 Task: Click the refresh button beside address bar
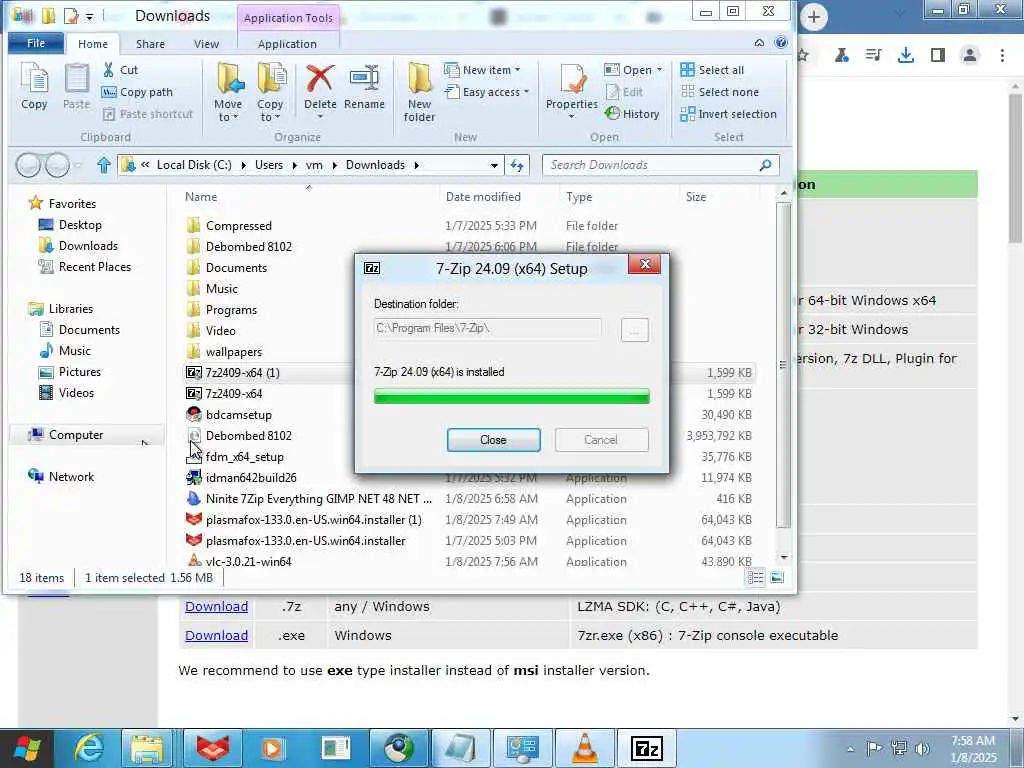pyautogui.click(x=517, y=165)
